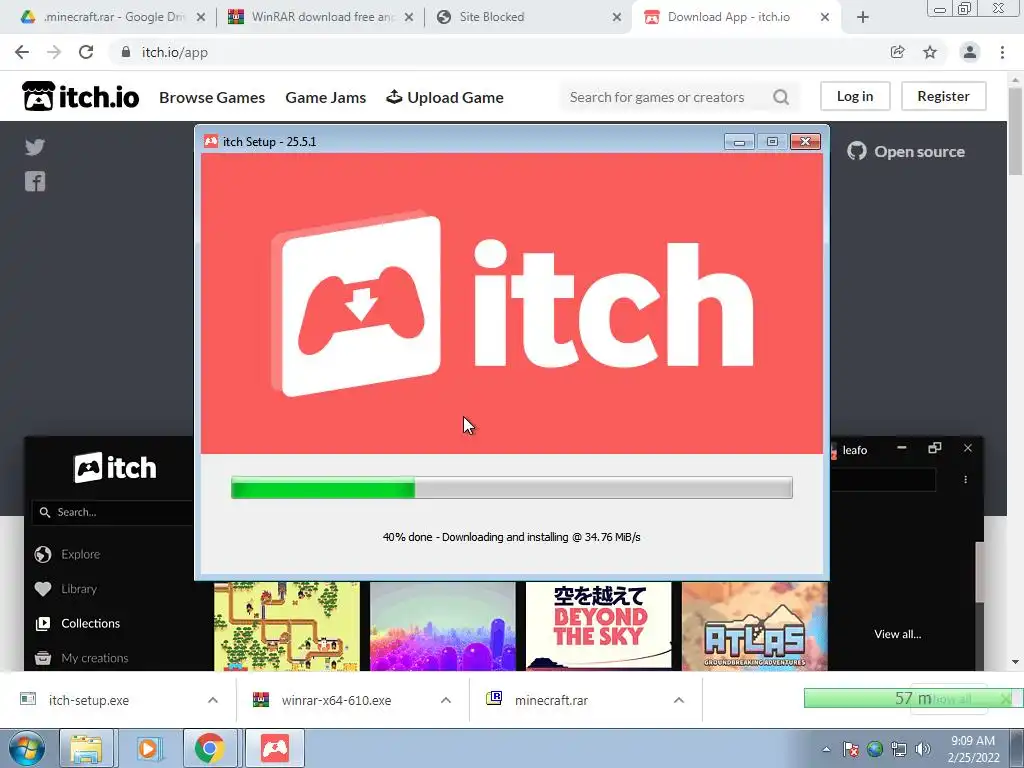Viewport: 1024px width, 768px height.
Task: Click the GitHub Open source icon
Action: pos(857,151)
